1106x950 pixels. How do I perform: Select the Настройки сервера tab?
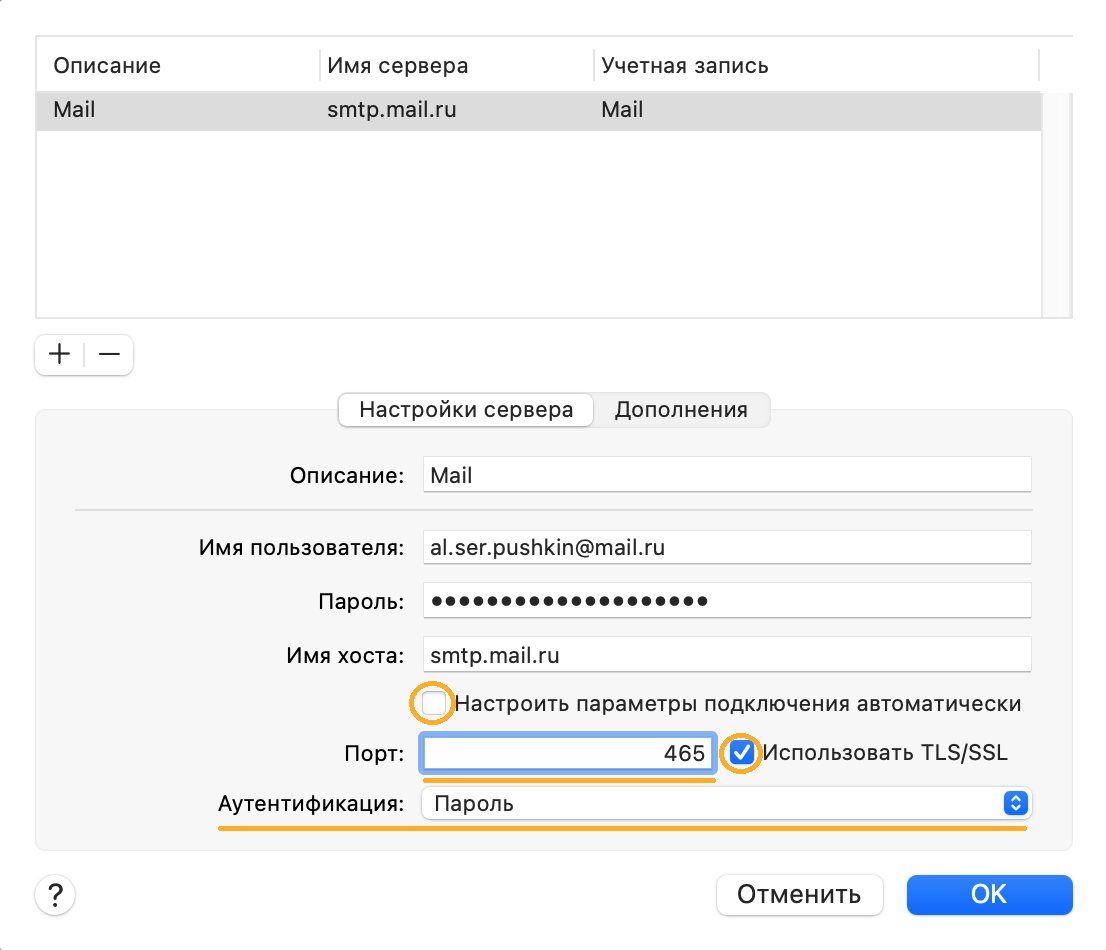point(466,410)
